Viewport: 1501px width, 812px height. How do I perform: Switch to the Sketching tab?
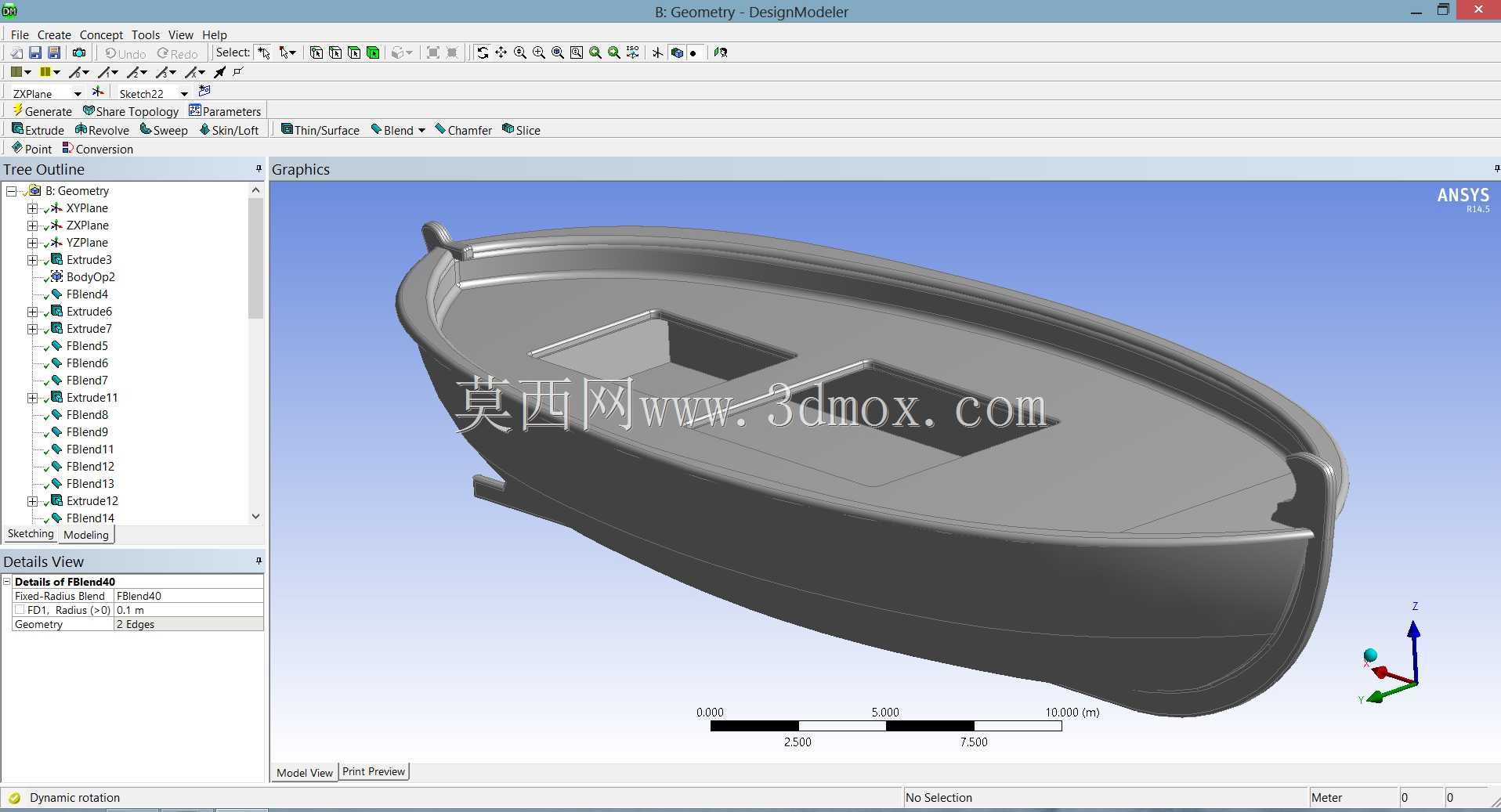[31, 534]
